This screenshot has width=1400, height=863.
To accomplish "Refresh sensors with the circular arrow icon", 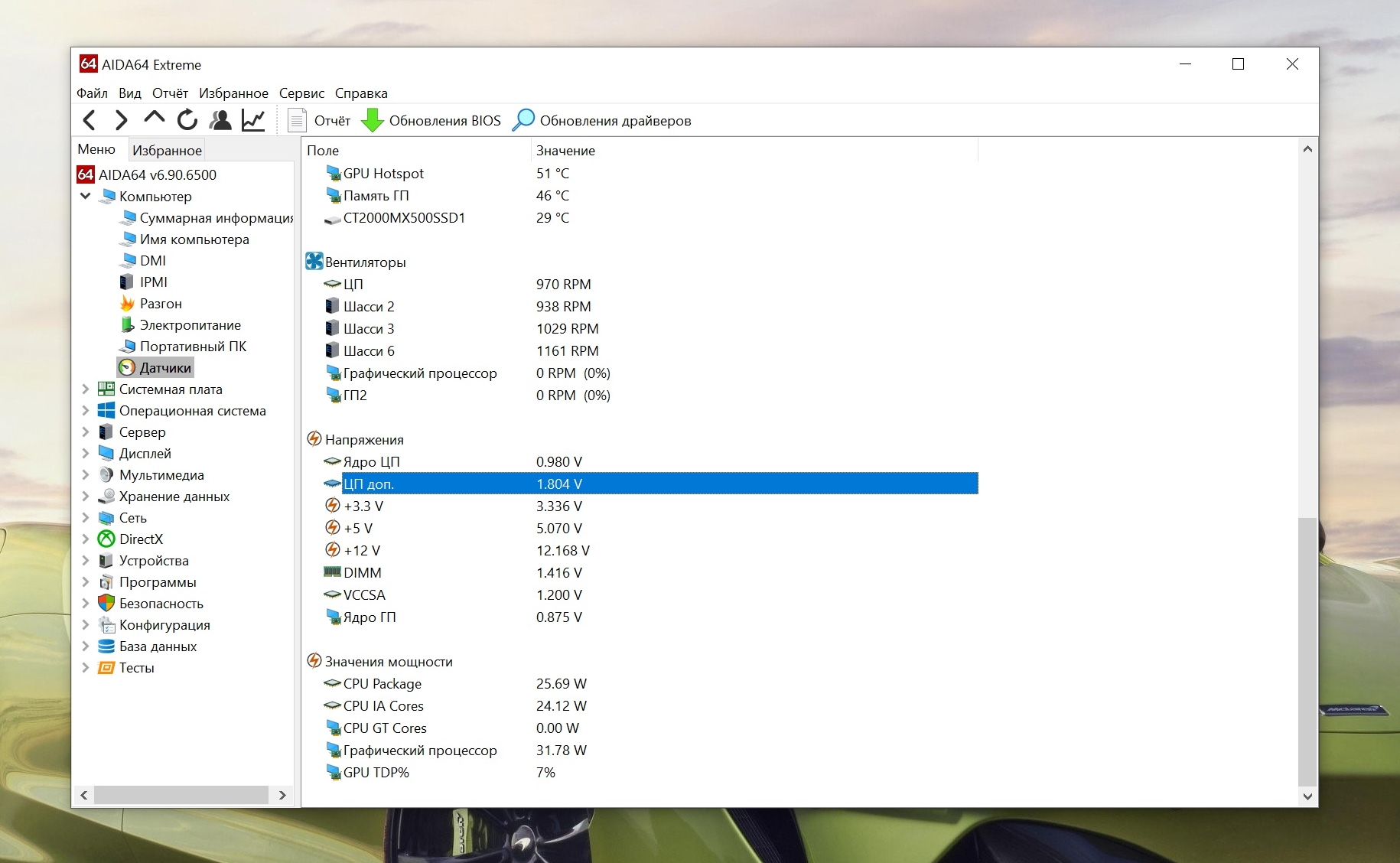I will [x=187, y=120].
